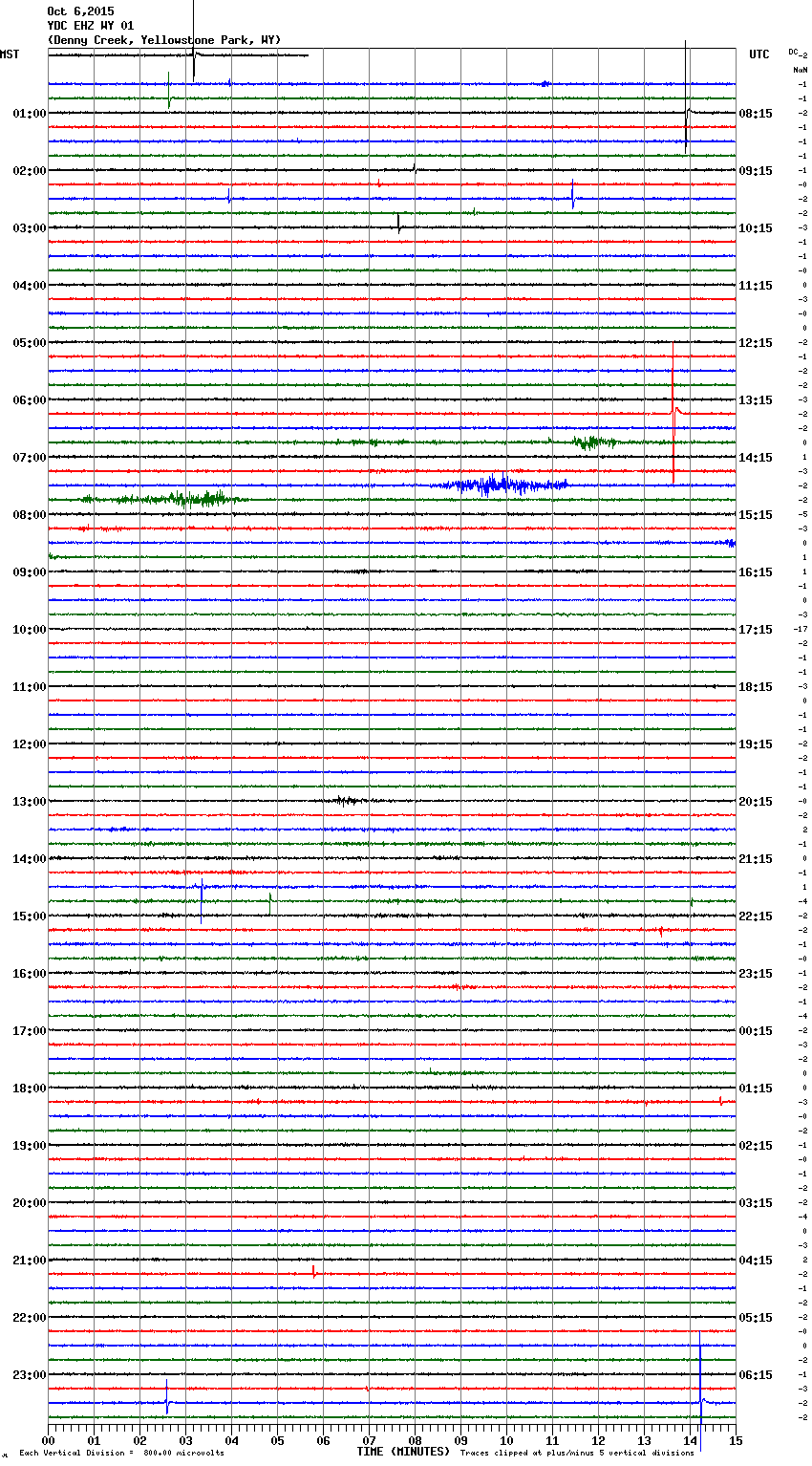Click the 06:00 MST time label
Viewport: 812px width, 1466px height.
(x=29, y=400)
